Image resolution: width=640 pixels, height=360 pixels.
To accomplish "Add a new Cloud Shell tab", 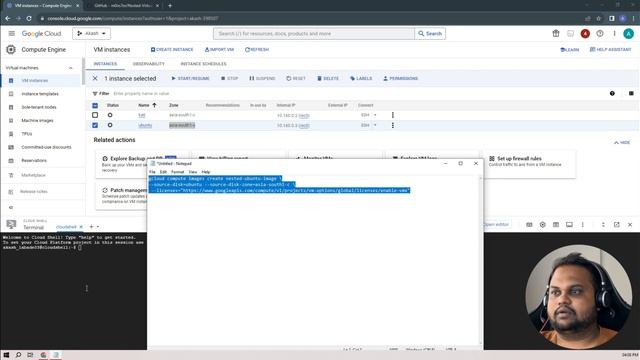I will [x=91, y=227].
